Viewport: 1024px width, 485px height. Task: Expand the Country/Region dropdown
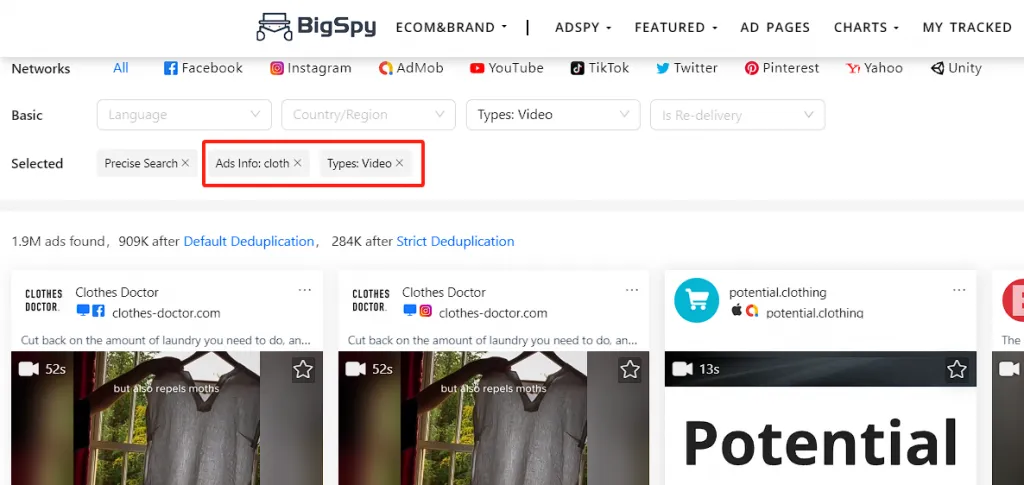[368, 115]
